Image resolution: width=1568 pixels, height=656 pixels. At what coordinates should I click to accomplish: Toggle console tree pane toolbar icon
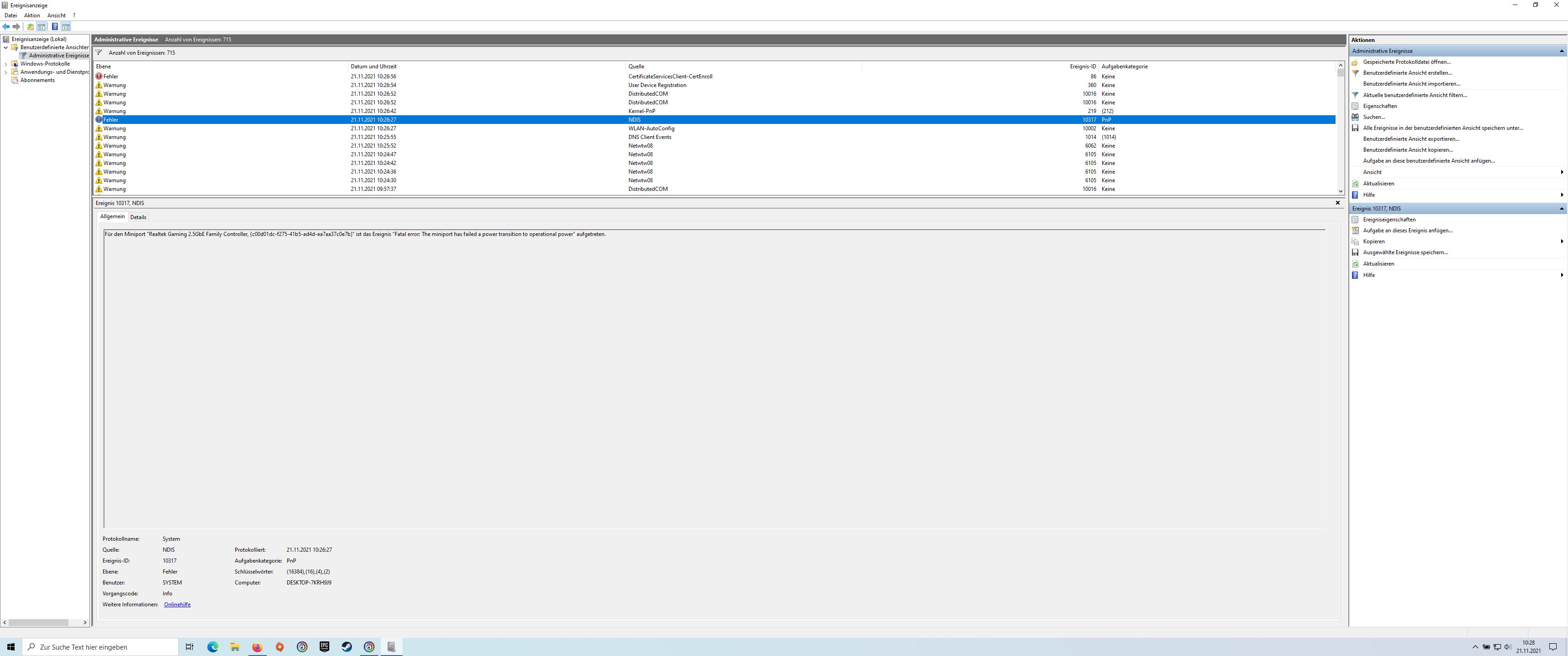click(41, 27)
